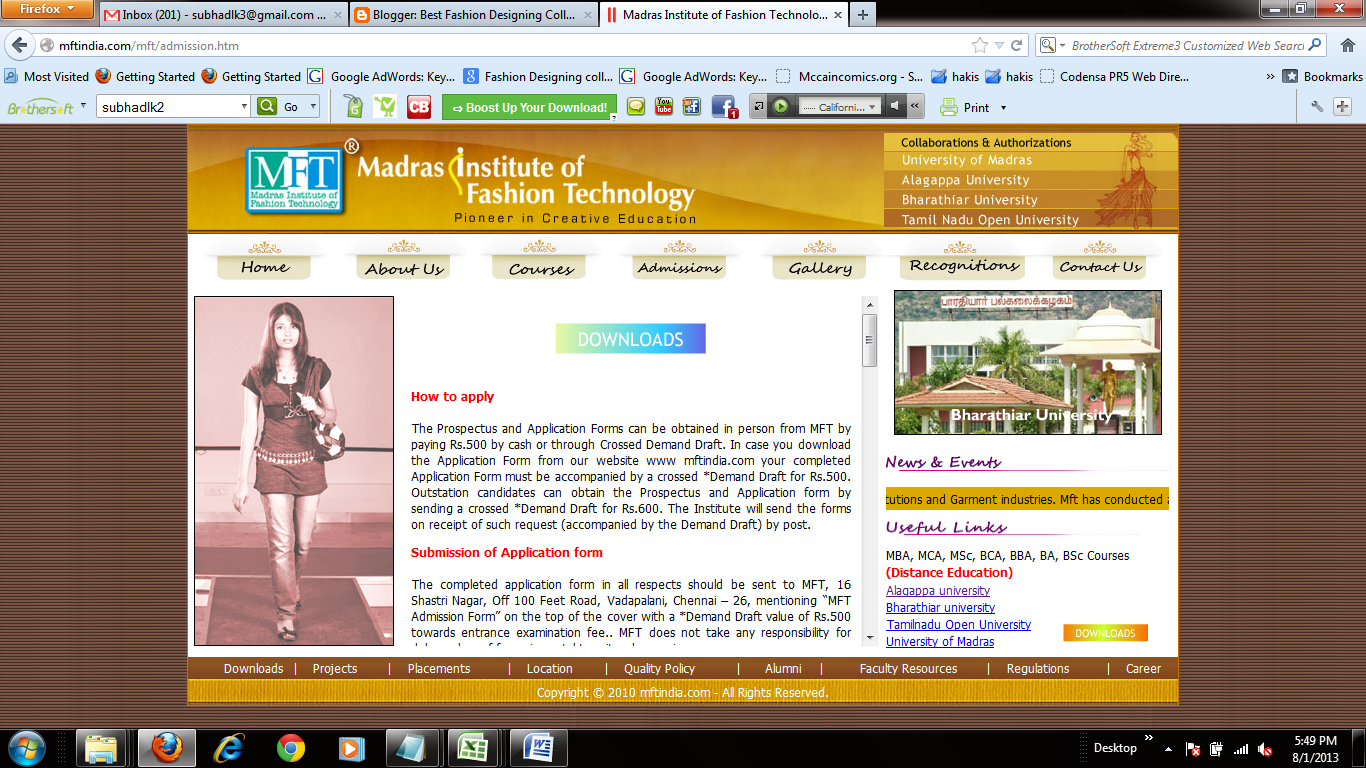This screenshot has height=768, width=1366.
Task: Open the subhadlk2 search combo dropdown
Action: [244, 107]
